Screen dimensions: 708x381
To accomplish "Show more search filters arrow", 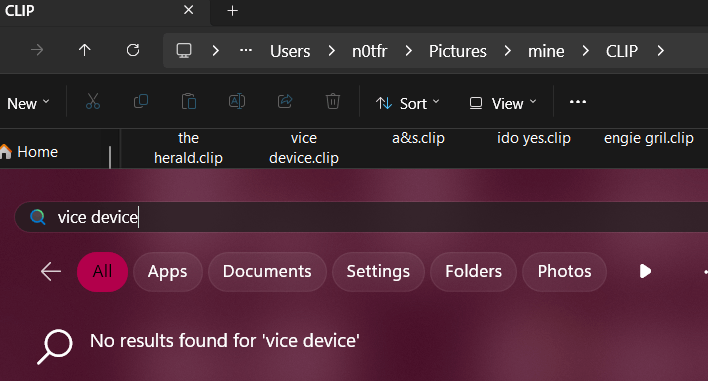I will click(645, 271).
